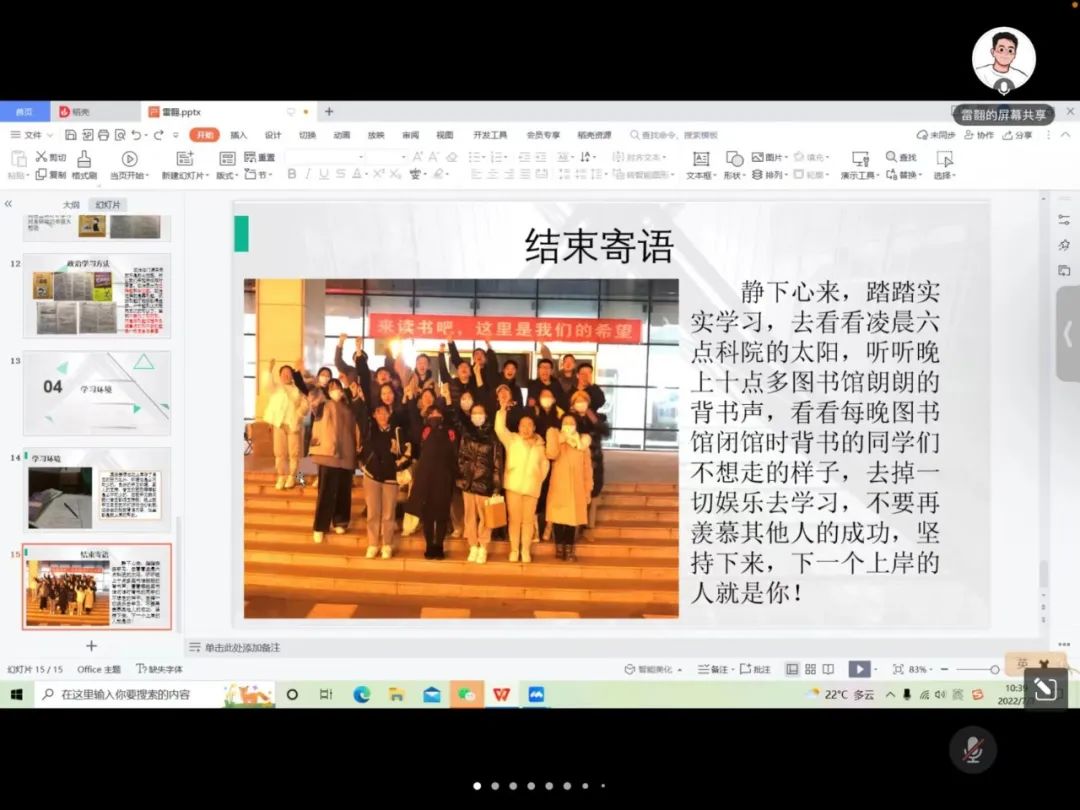
Task: Switch to the 大纲 outline tab
Action: (x=71, y=205)
